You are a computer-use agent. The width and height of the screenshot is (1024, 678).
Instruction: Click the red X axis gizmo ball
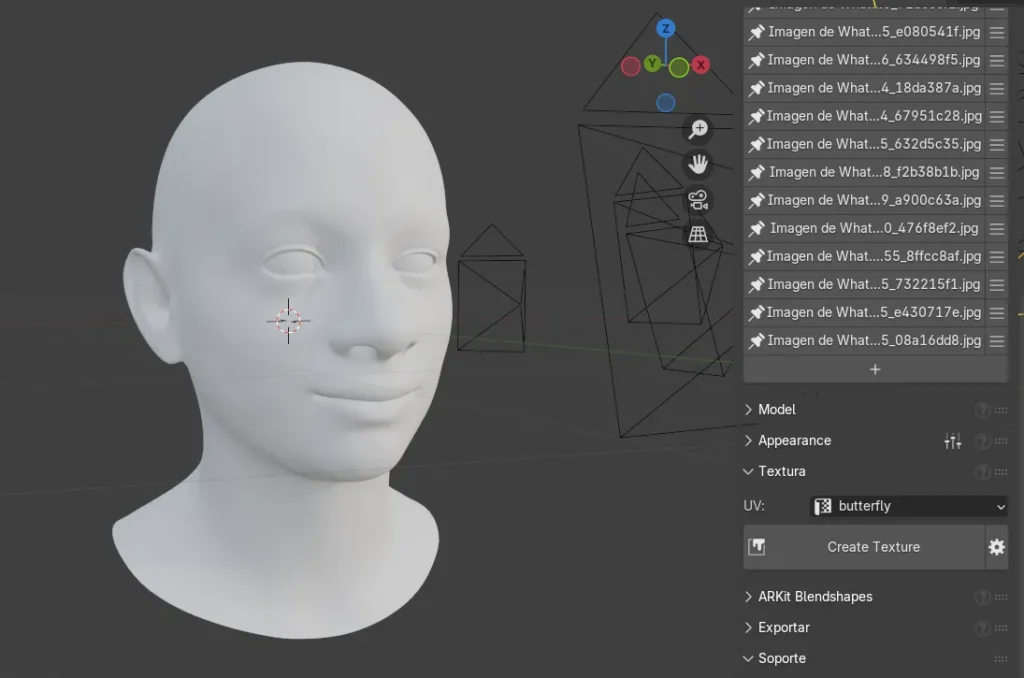pos(701,65)
